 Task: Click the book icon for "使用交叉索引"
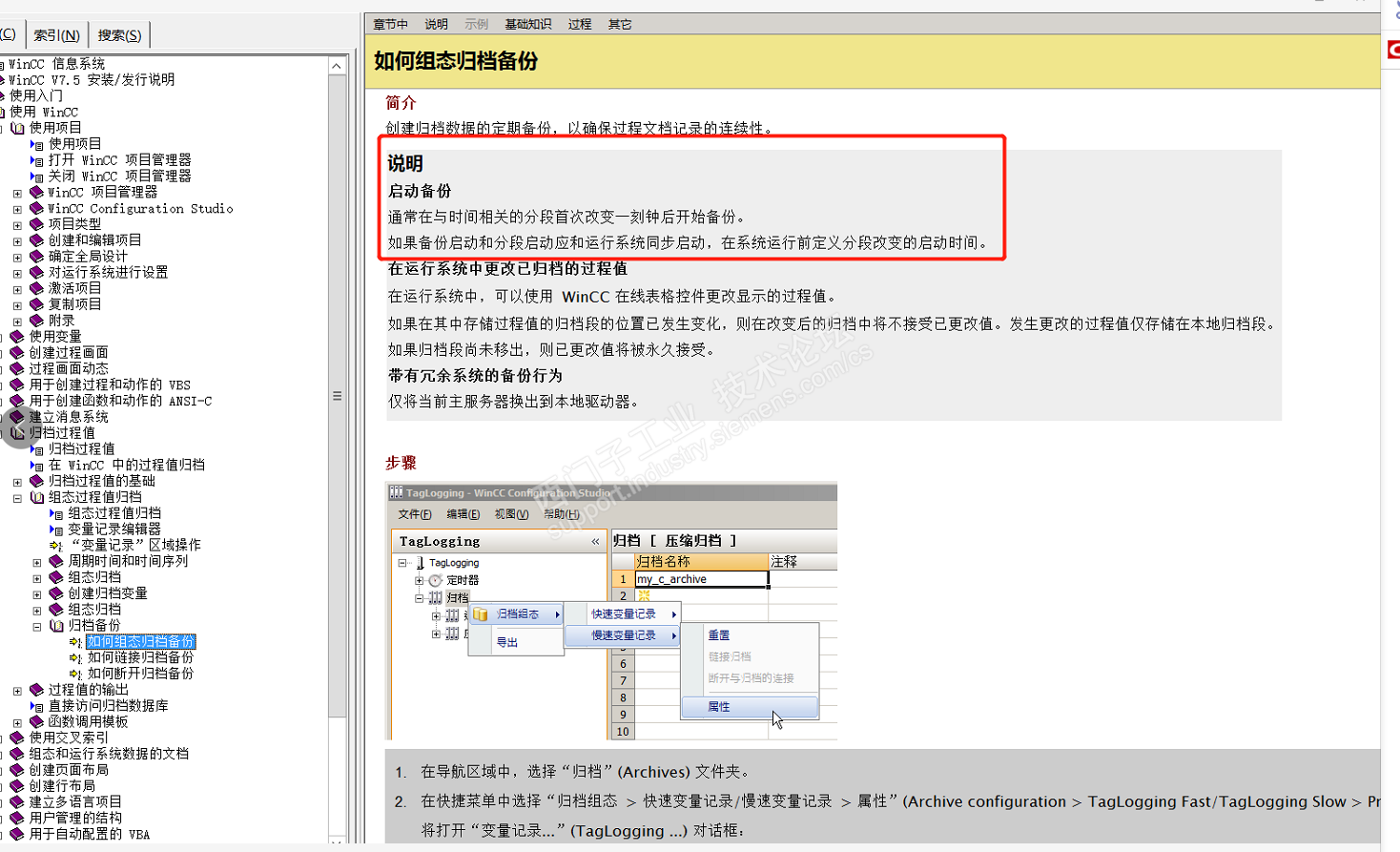pyautogui.click(x=17, y=738)
